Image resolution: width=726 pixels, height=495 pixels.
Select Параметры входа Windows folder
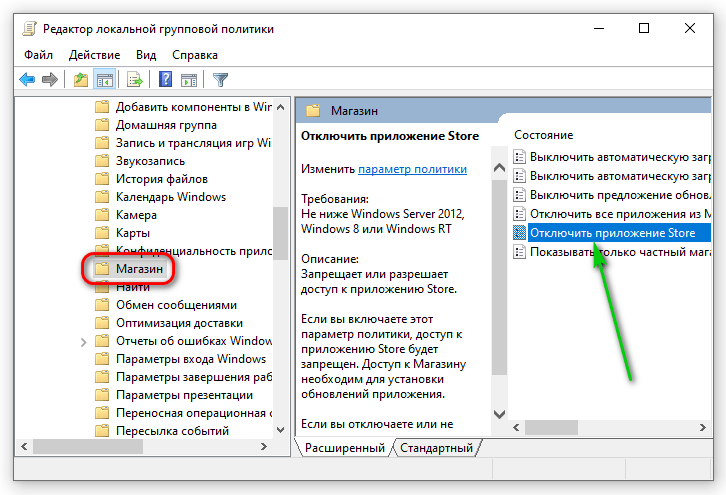(x=191, y=359)
